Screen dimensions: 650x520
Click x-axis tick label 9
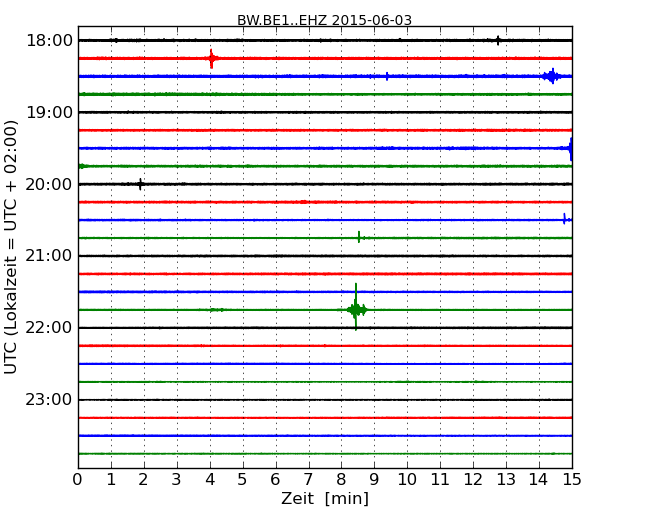pyautogui.click(x=374, y=480)
